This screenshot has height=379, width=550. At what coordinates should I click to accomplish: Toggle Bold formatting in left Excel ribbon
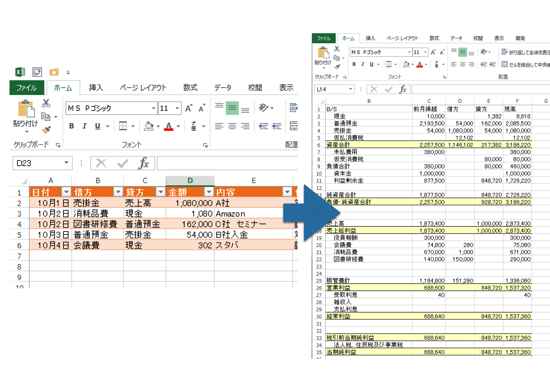(72, 126)
